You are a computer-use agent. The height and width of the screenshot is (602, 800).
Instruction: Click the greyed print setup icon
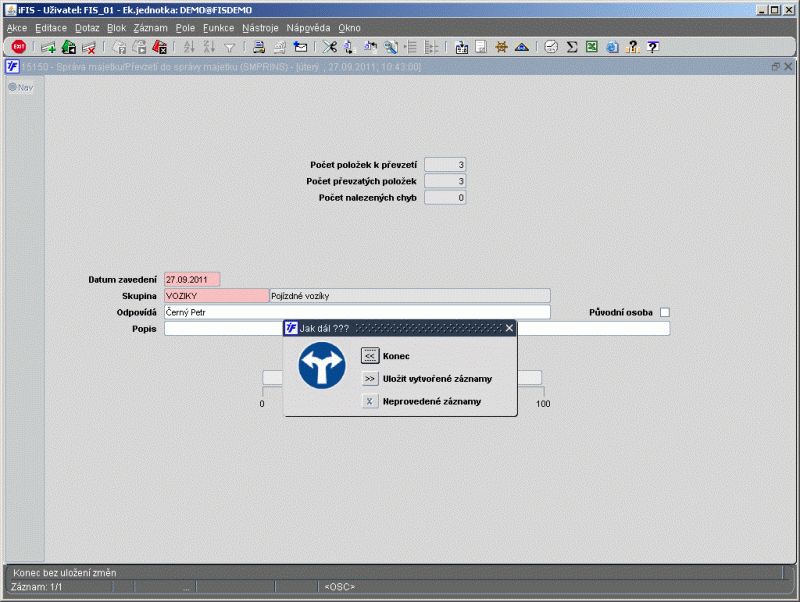[280, 47]
